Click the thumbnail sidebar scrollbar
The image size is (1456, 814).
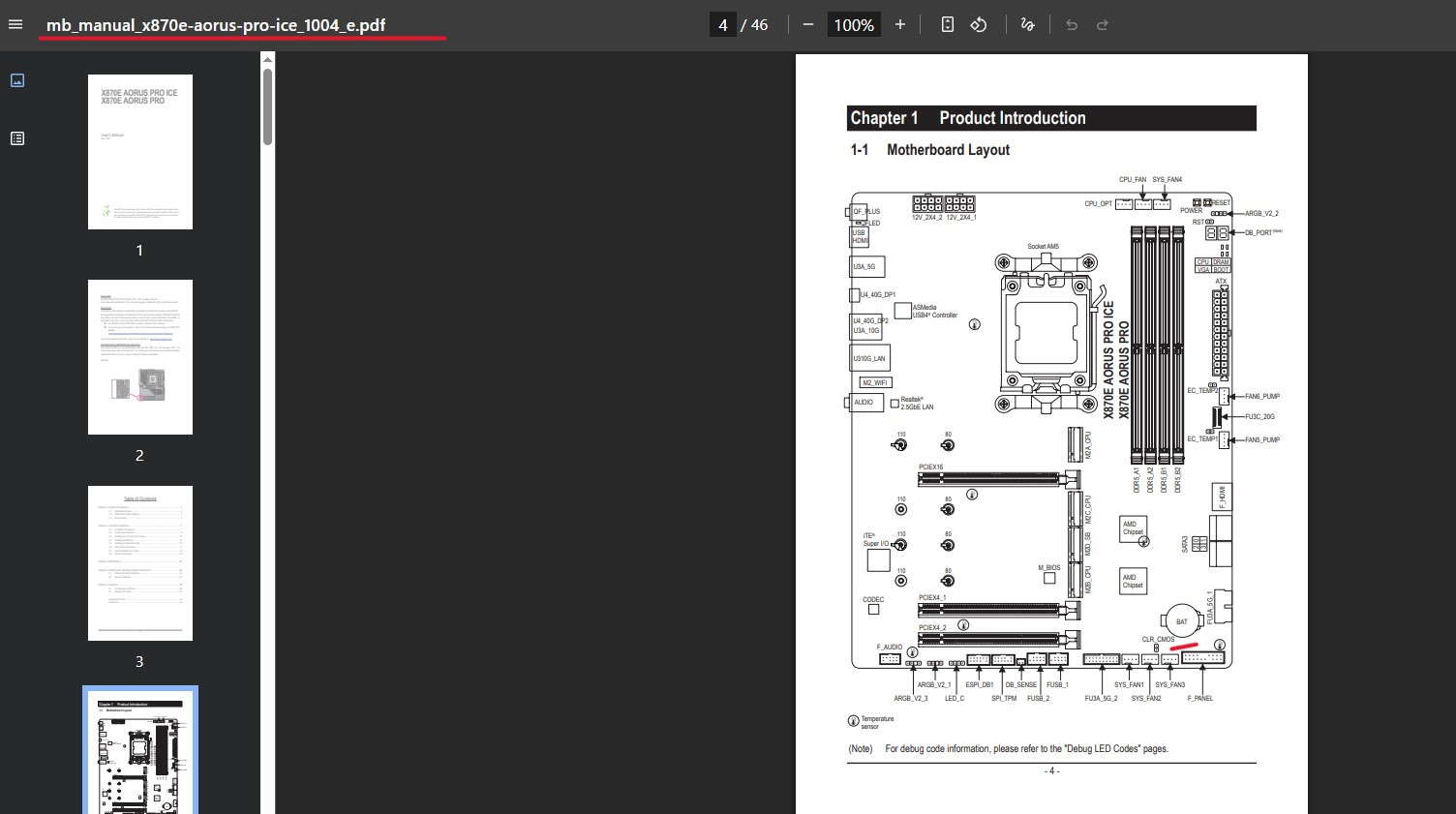267,106
